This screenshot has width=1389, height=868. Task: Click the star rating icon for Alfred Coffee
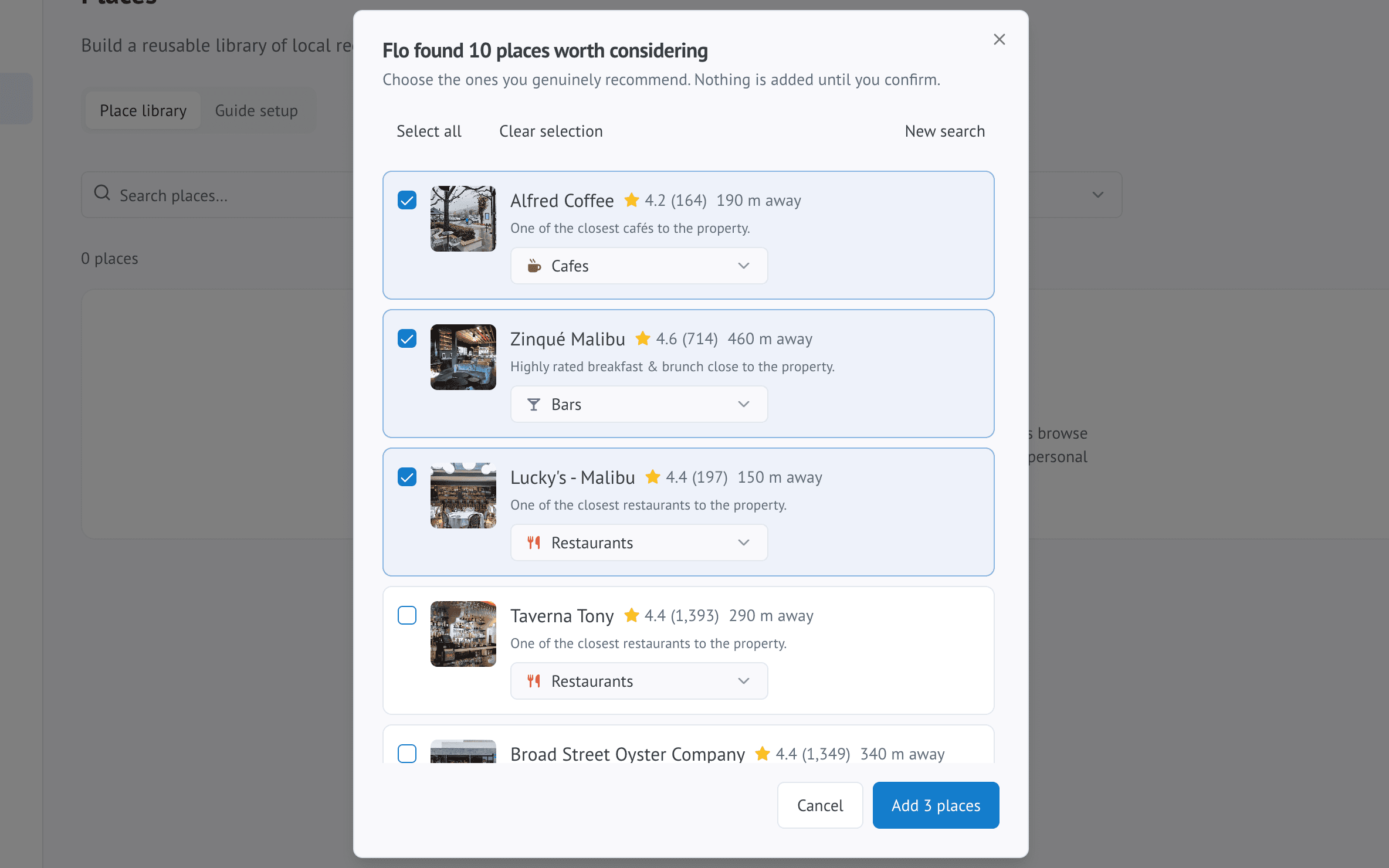click(x=632, y=200)
